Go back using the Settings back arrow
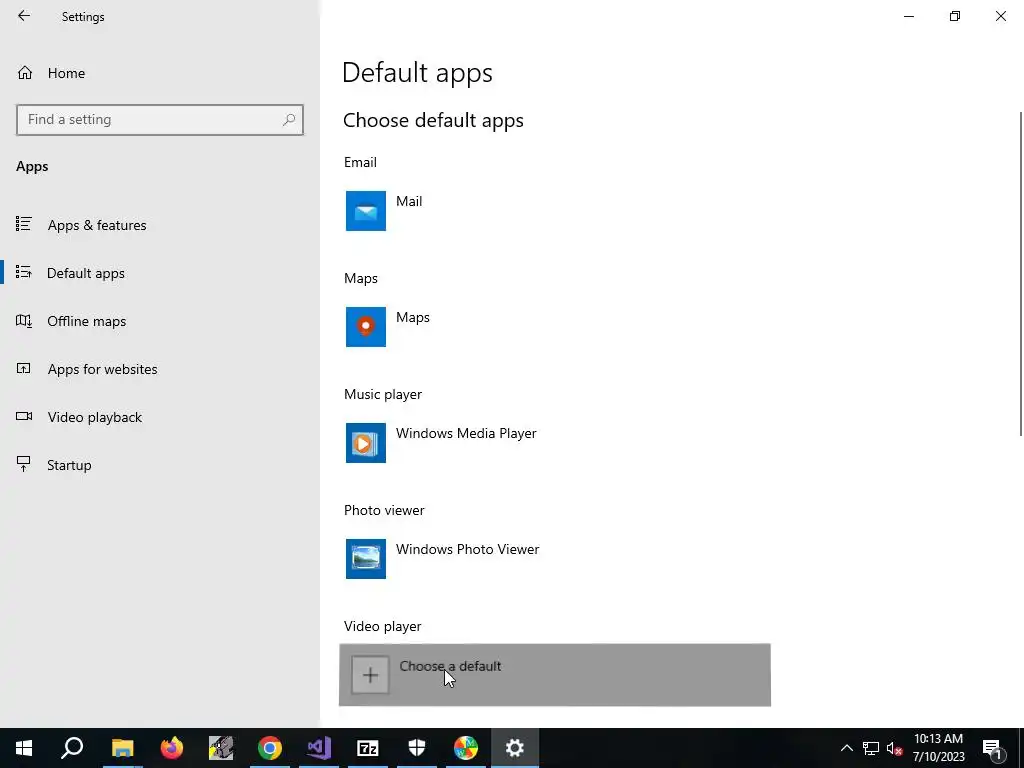The width and height of the screenshot is (1024, 768). [x=24, y=16]
